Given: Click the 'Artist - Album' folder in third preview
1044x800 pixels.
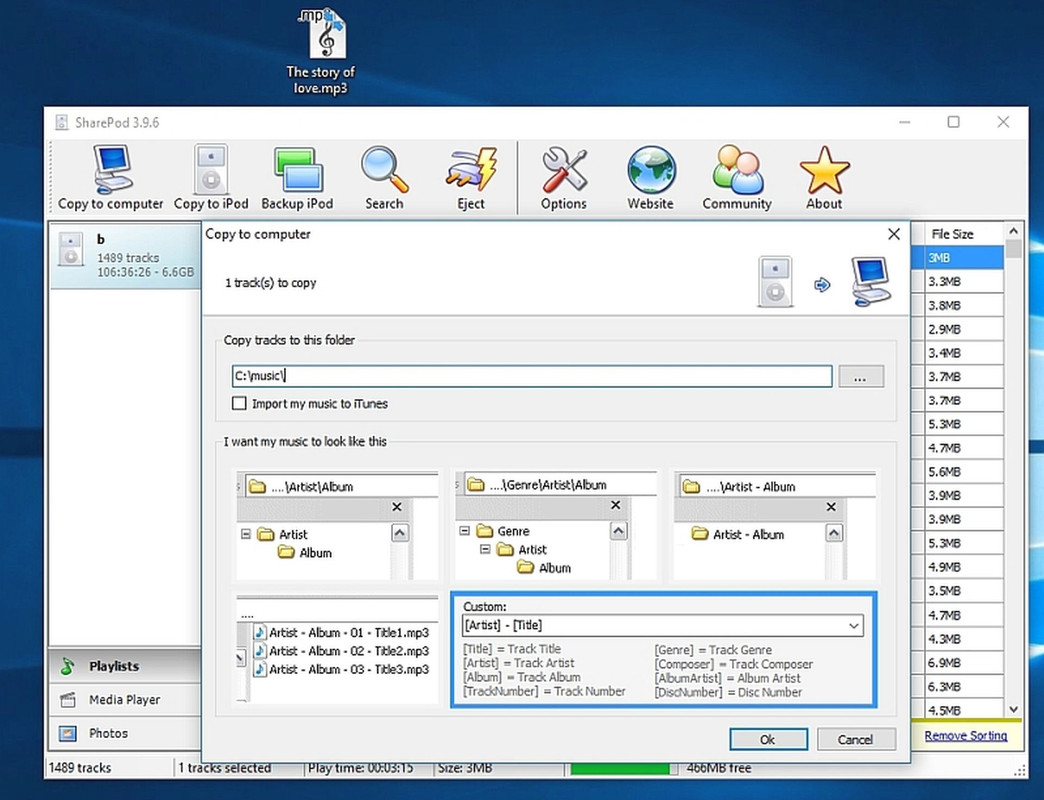Looking at the screenshot, I should [738, 534].
